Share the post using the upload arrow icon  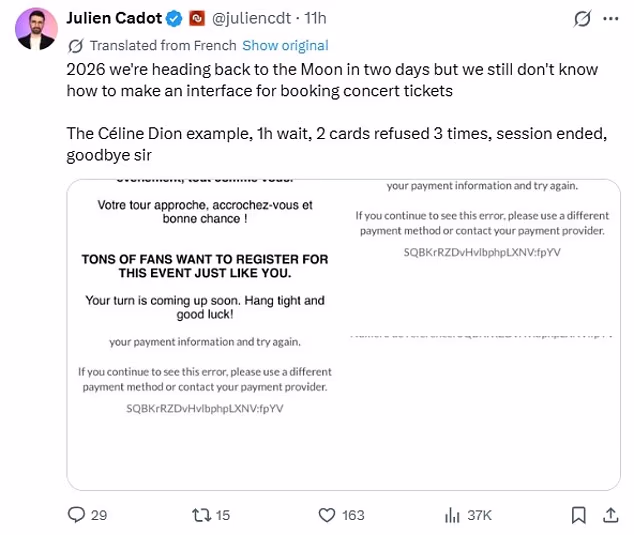610,515
